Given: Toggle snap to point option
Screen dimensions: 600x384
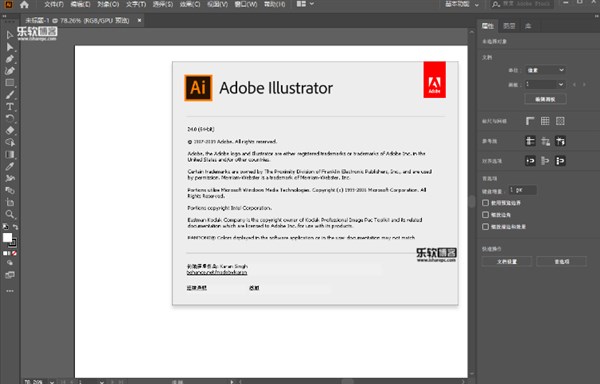Looking at the screenshot, I should 530,161.
